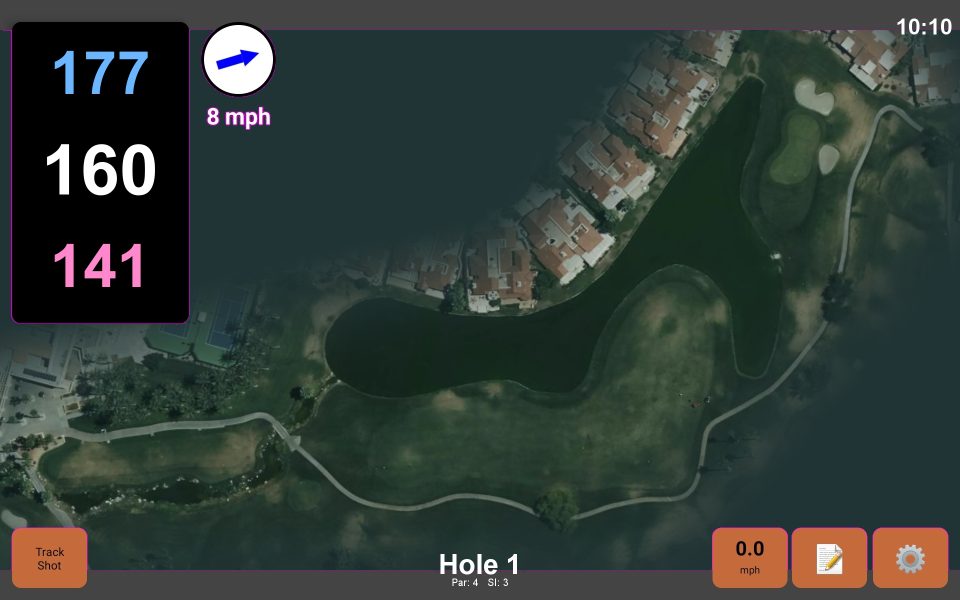Viewport: 960px width, 600px height.
Task: Select the 177 back distance value
Action: click(100, 73)
